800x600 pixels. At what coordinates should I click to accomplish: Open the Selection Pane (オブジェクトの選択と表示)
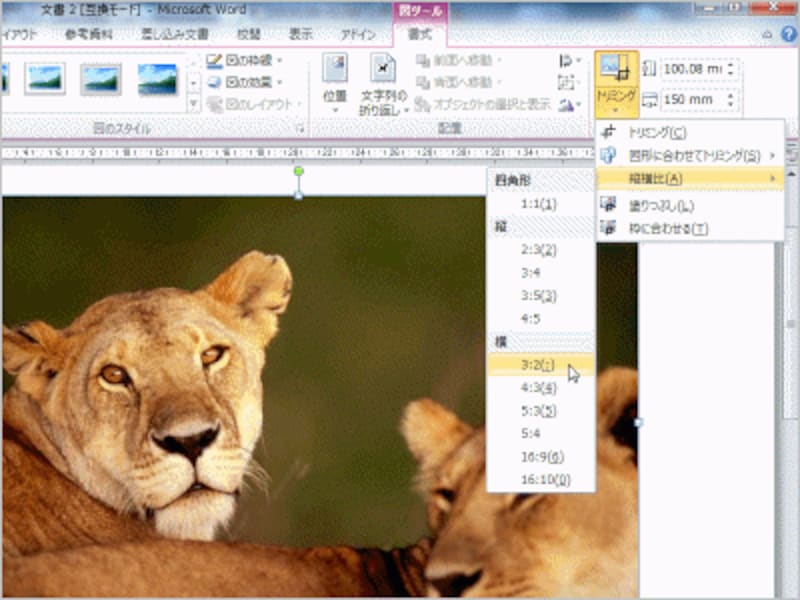click(483, 105)
